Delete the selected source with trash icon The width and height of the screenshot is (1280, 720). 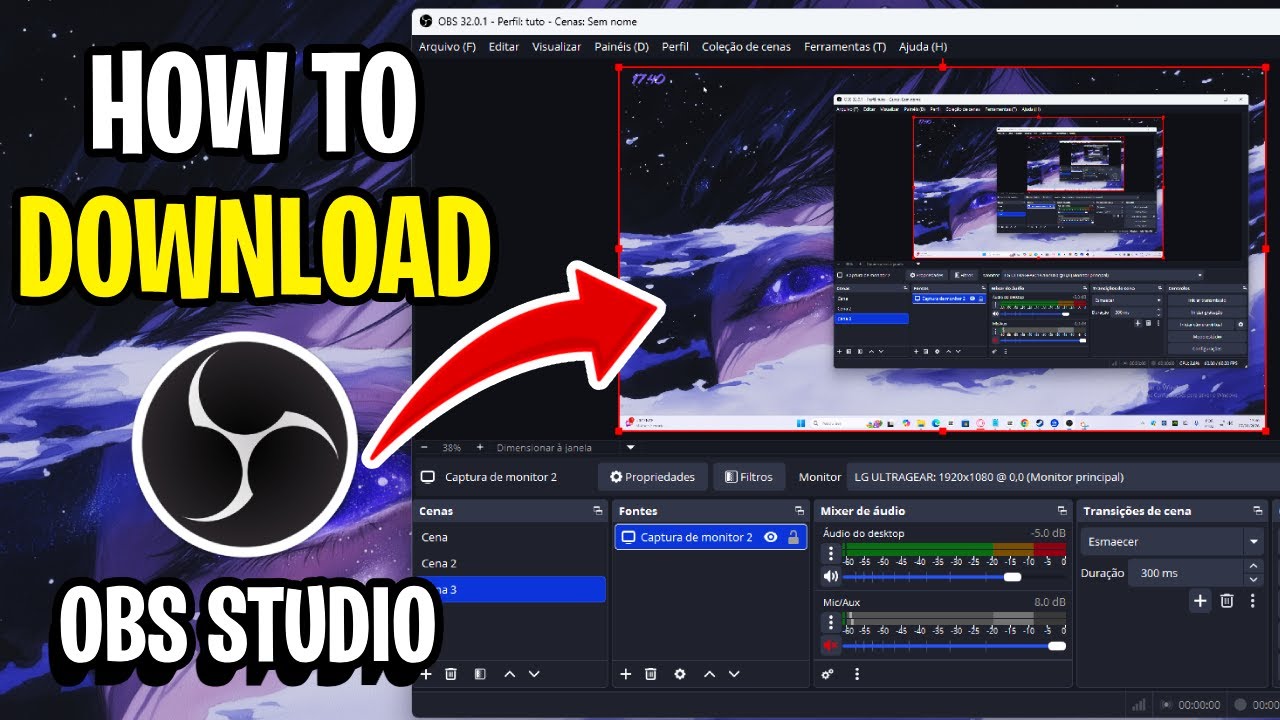tap(651, 674)
